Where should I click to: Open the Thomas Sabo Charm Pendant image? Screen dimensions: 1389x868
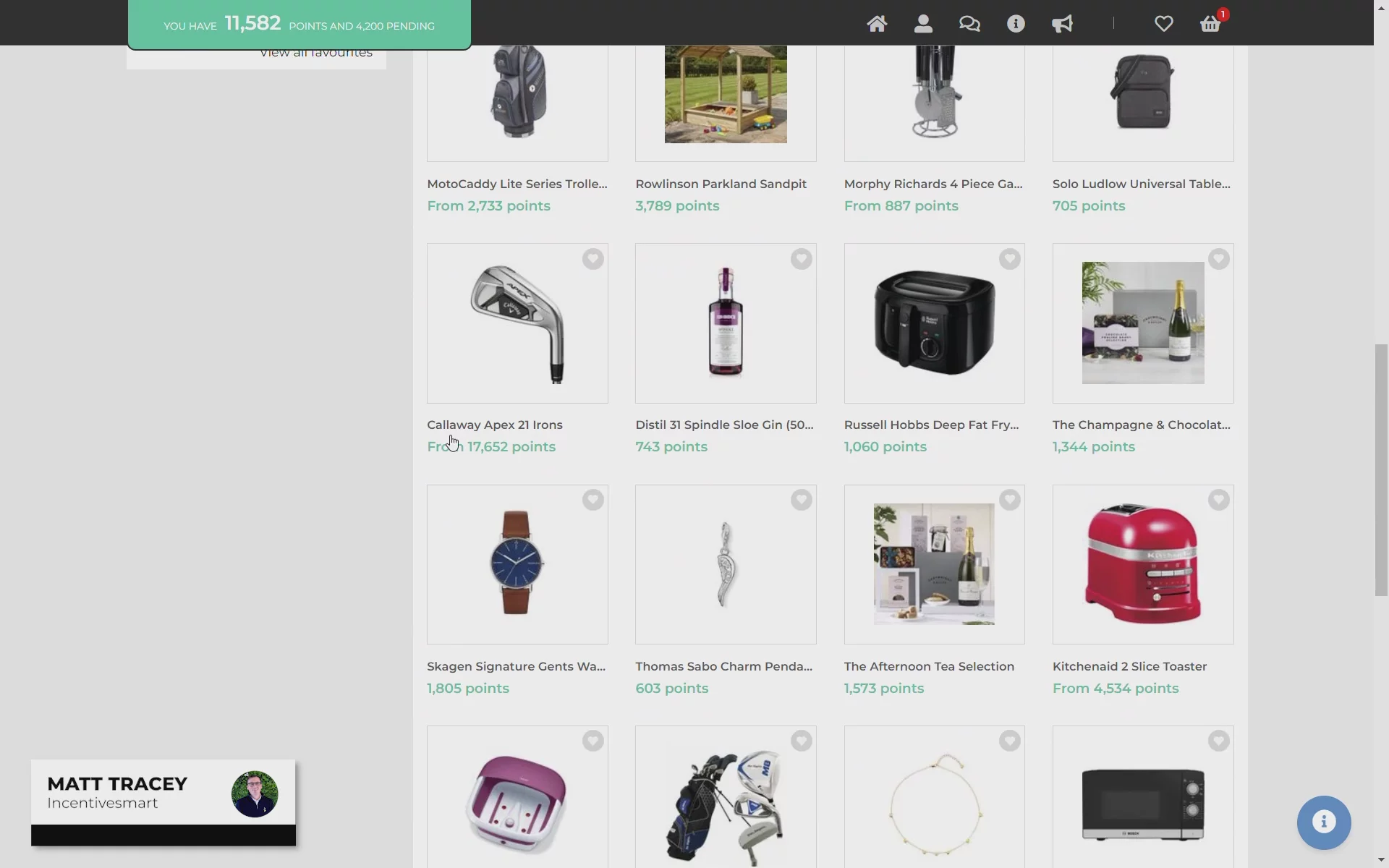pyautogui.click(x=726, y=564)
